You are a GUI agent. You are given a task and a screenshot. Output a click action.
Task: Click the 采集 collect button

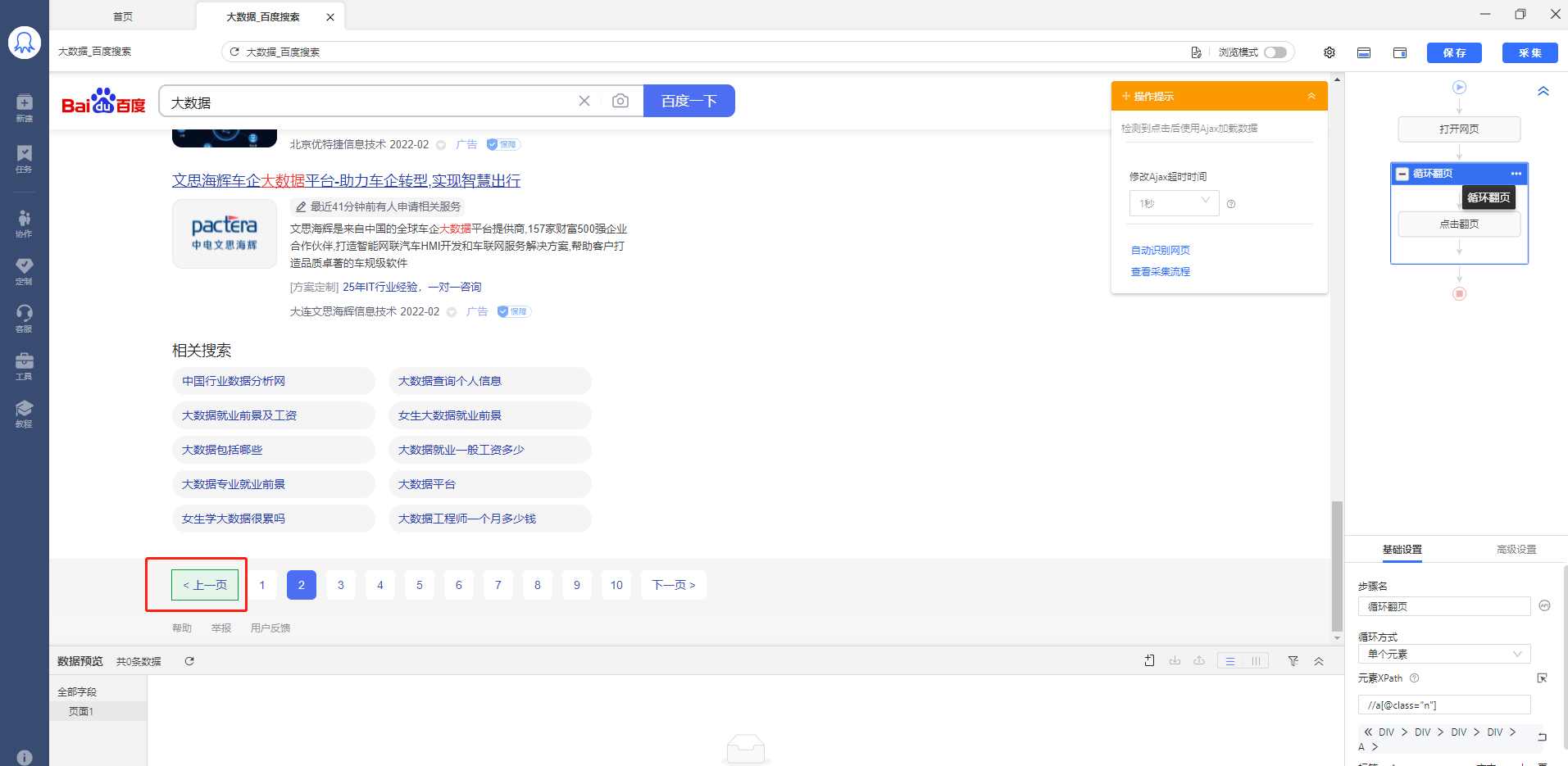1530,52
